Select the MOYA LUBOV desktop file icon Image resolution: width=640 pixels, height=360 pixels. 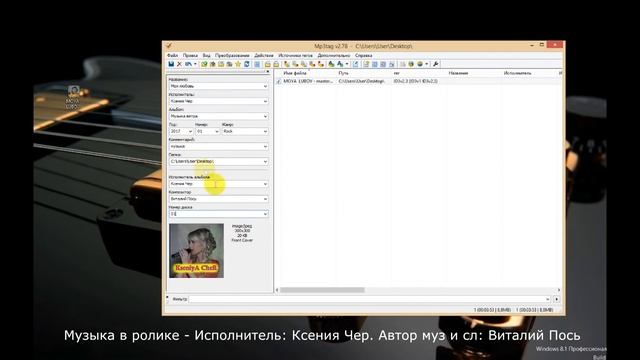[x=73, y=98]
